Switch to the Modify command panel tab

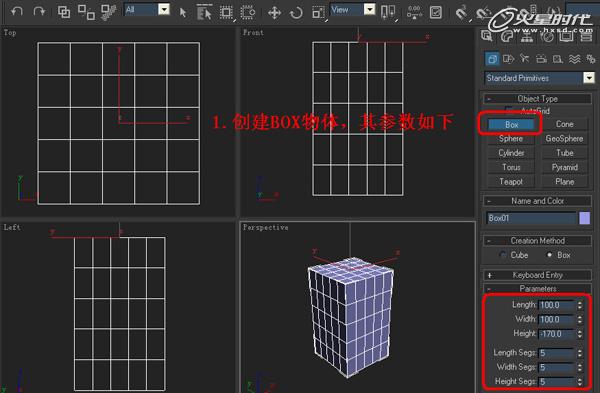pyautogui.click(x=507, y=36)
